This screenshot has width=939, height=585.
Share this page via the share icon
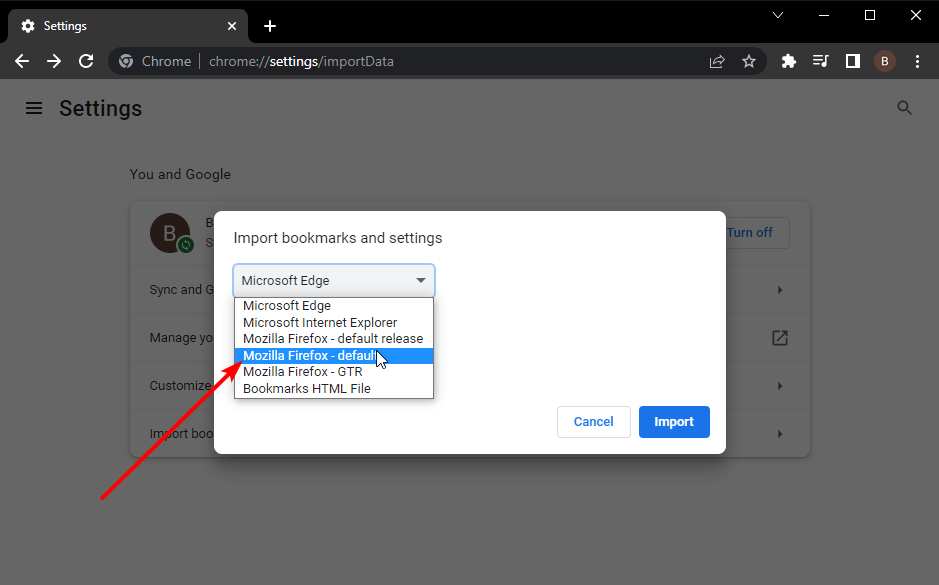[x=717, y=61]
